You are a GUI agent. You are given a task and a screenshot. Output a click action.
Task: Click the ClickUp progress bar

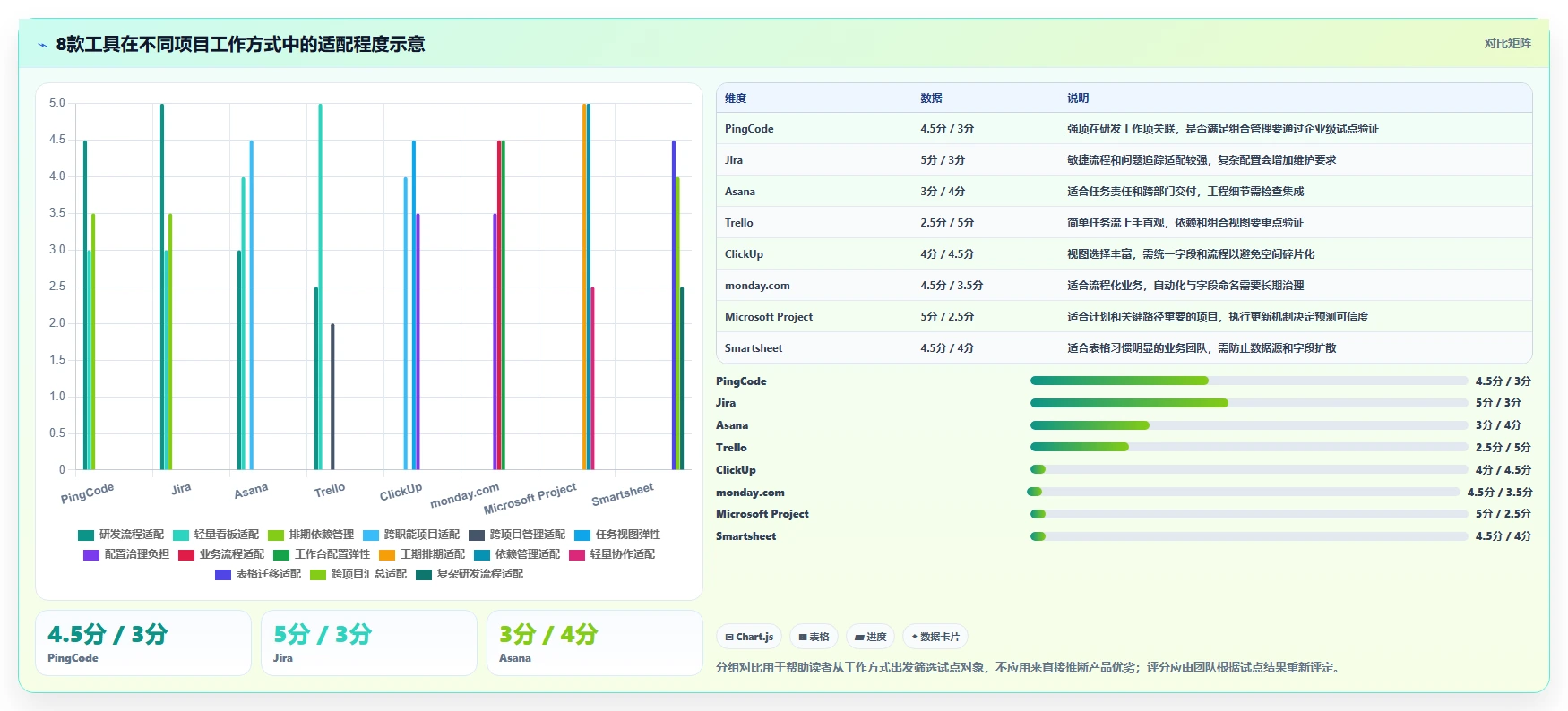click(x=1249, y=469)
